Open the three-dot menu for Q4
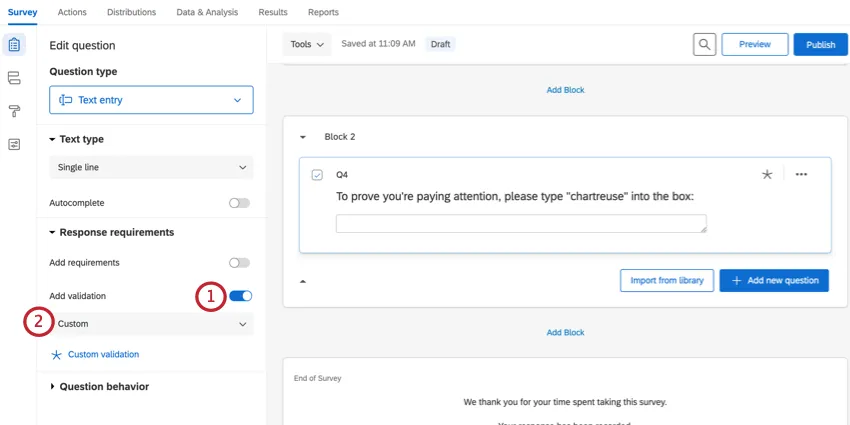Image resolution: width=850 pixels, height=425 pixels. 801,174
